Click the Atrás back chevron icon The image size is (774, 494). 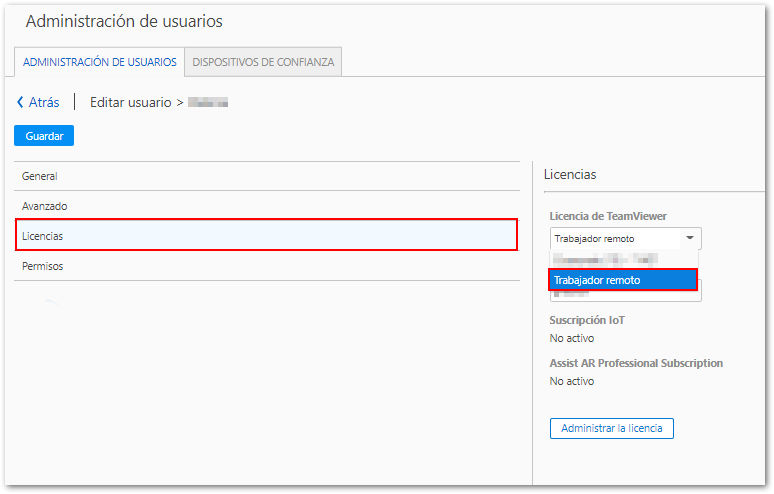click(x=20, y=102)
